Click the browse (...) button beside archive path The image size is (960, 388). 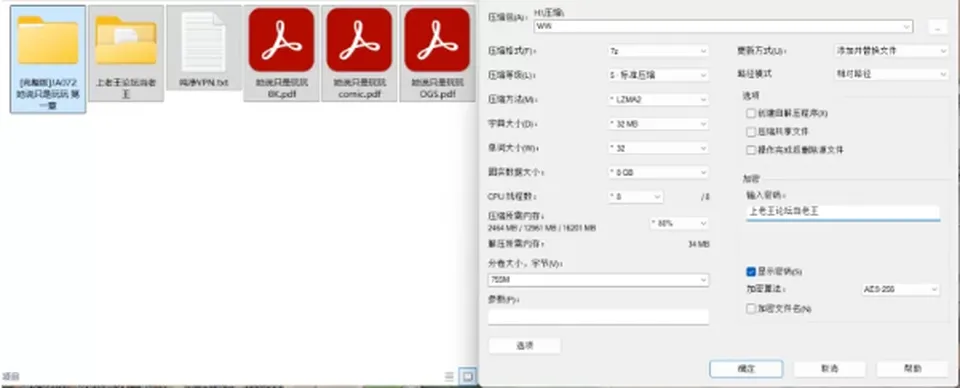click(937, 27)
